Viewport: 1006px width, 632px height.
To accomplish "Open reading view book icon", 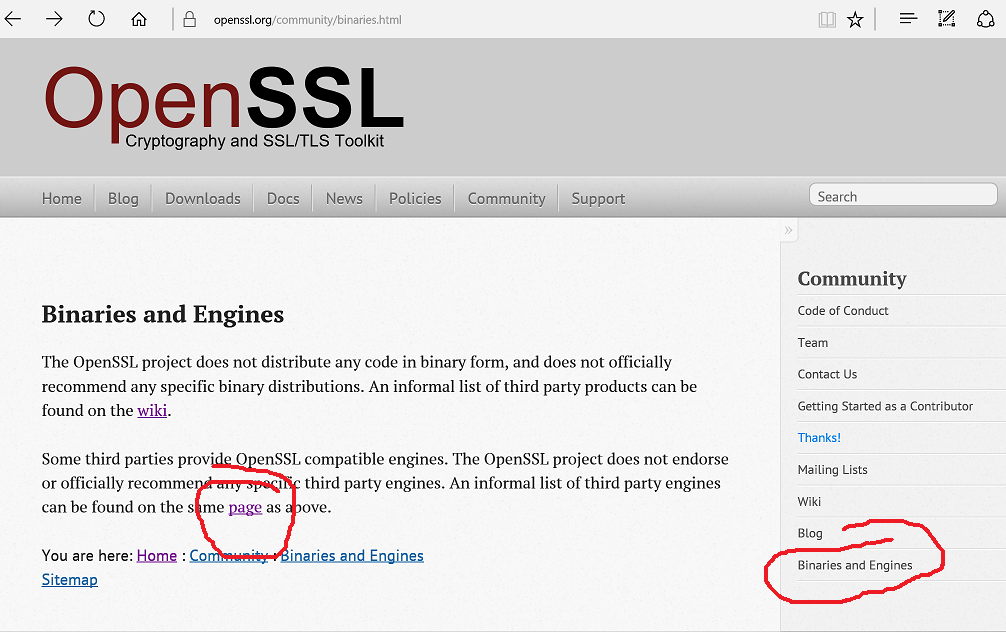I will coord(827,19).
